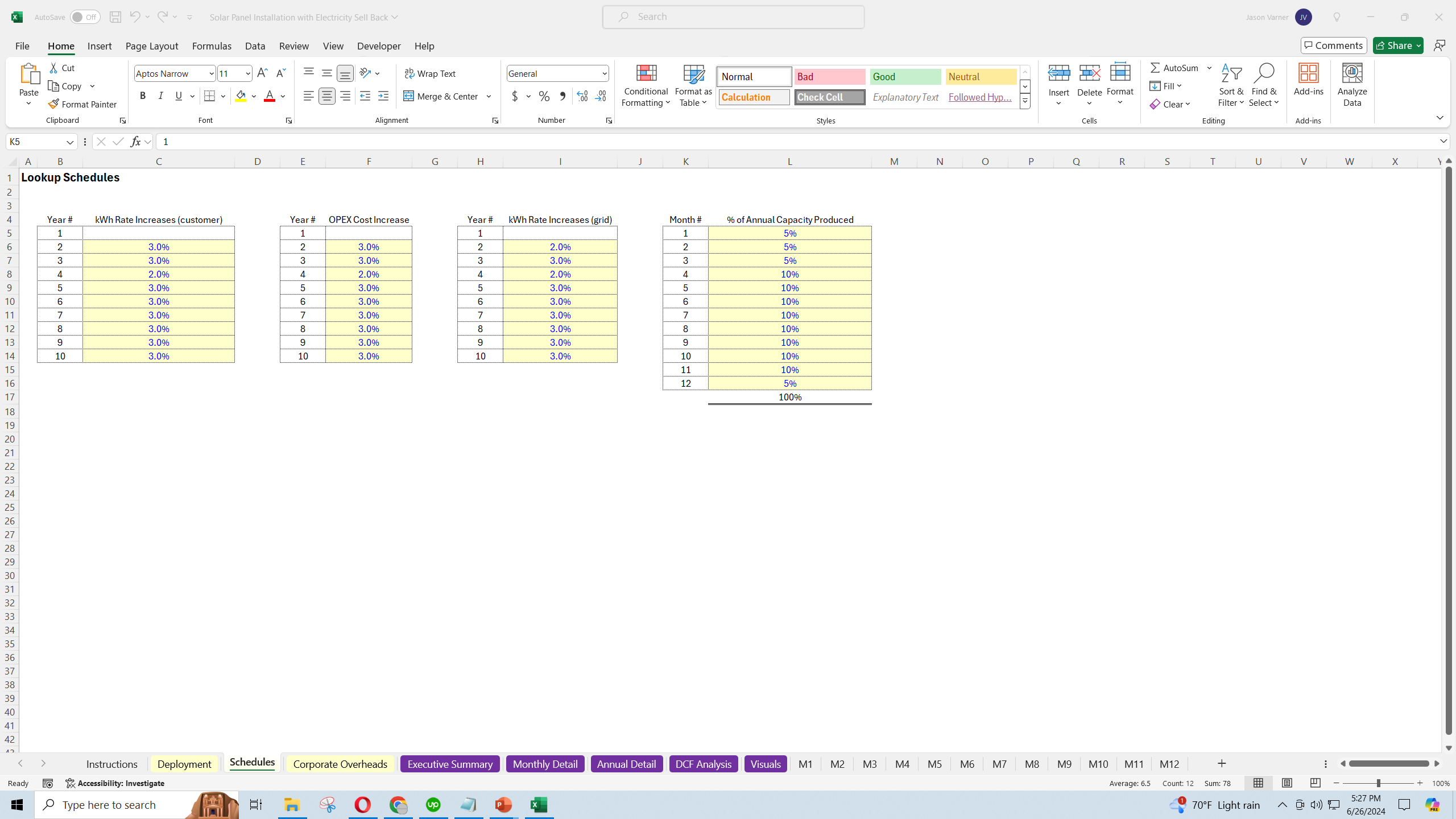
Task: Toggle AutoSave switch
Action: click(85, 17)
